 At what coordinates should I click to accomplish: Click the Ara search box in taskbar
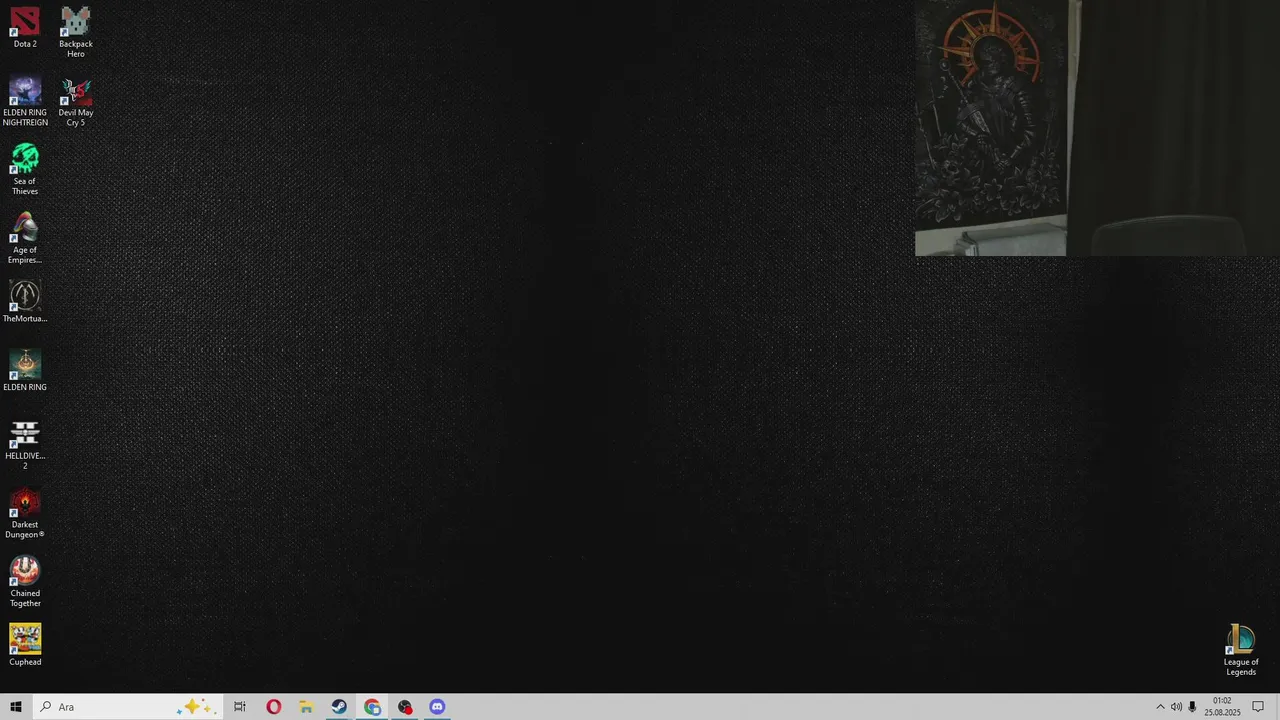[x=126, y=707]
